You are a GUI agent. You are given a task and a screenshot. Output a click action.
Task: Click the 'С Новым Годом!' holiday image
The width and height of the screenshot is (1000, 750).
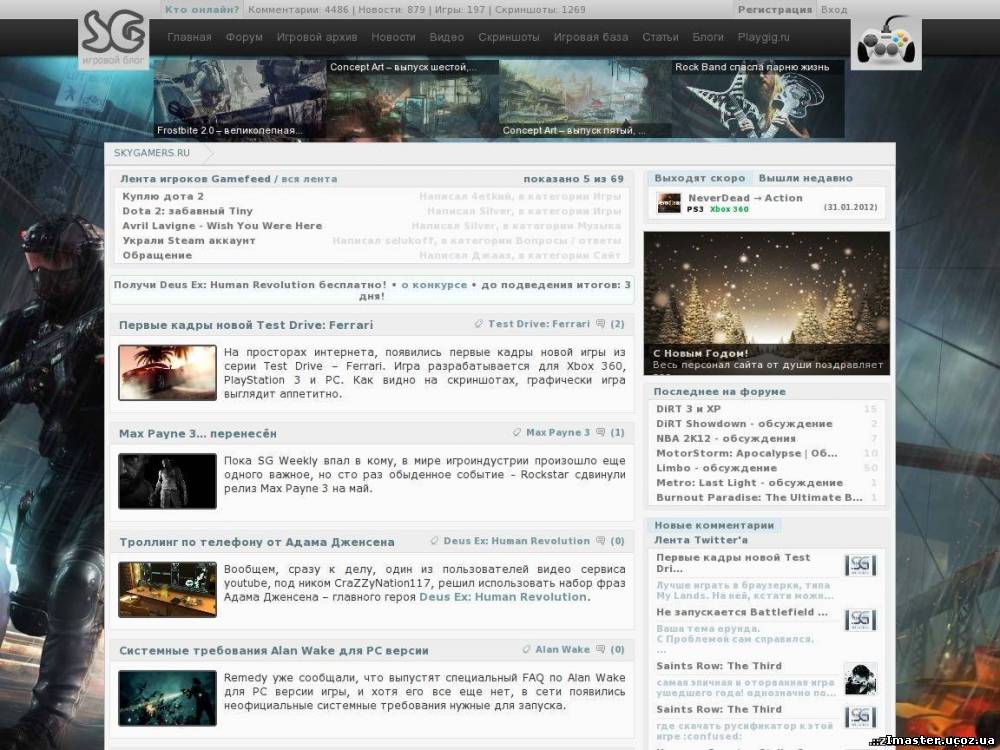[767, 303]
